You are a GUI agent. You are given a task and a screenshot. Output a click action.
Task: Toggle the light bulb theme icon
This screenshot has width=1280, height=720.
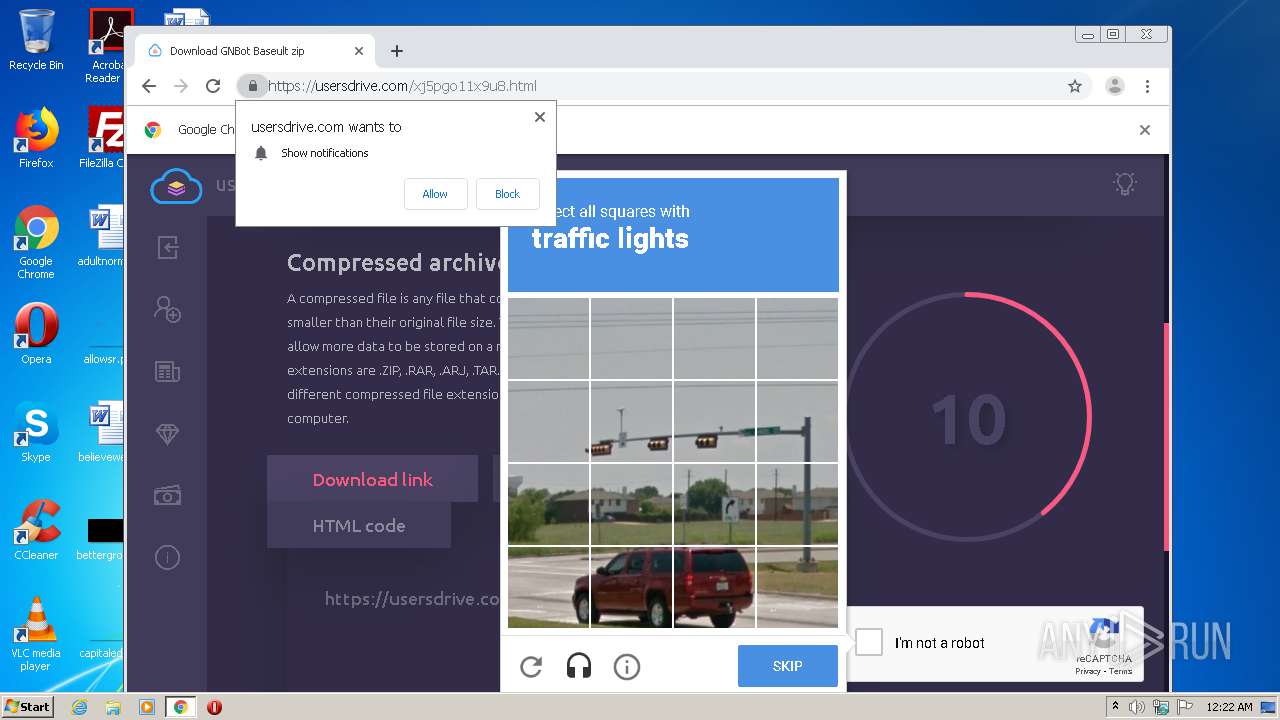[1126, 184]
